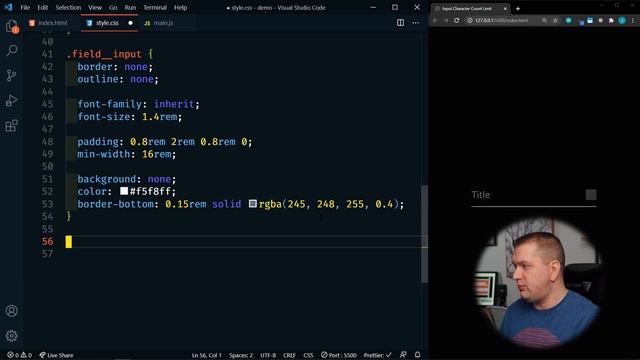Split the editor to the right

tap(400, 23)
